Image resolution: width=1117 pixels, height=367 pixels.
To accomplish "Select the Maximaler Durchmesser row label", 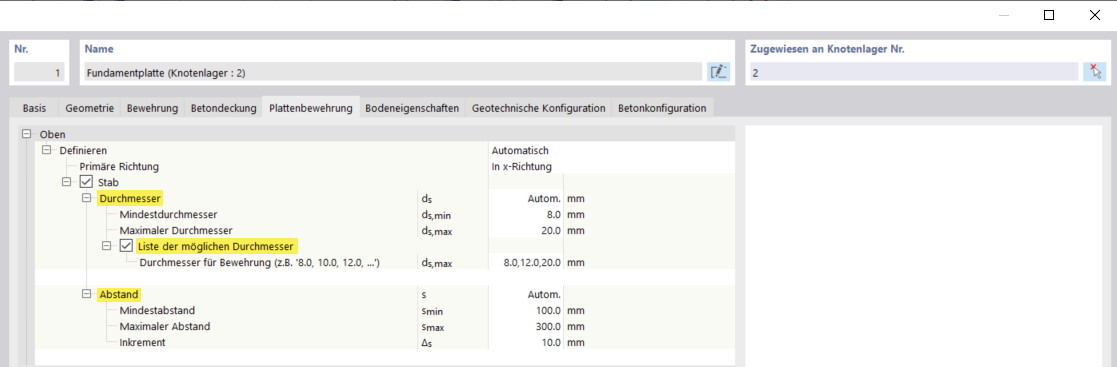I will [176, 230].
